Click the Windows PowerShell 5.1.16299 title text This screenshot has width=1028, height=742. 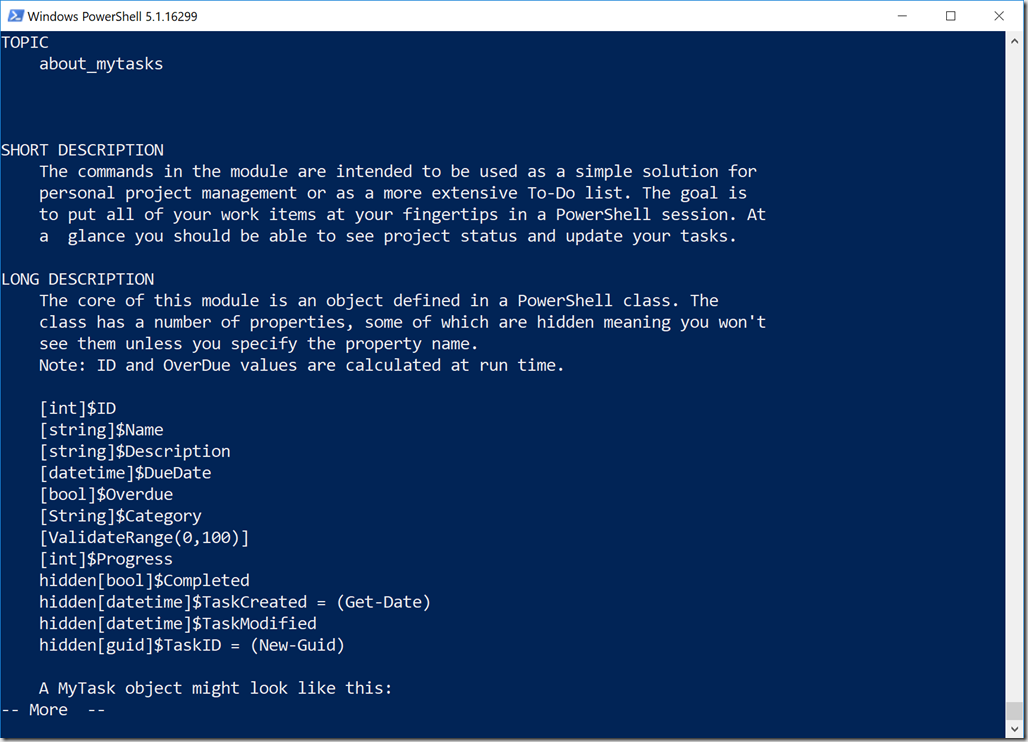coord(112,16)
